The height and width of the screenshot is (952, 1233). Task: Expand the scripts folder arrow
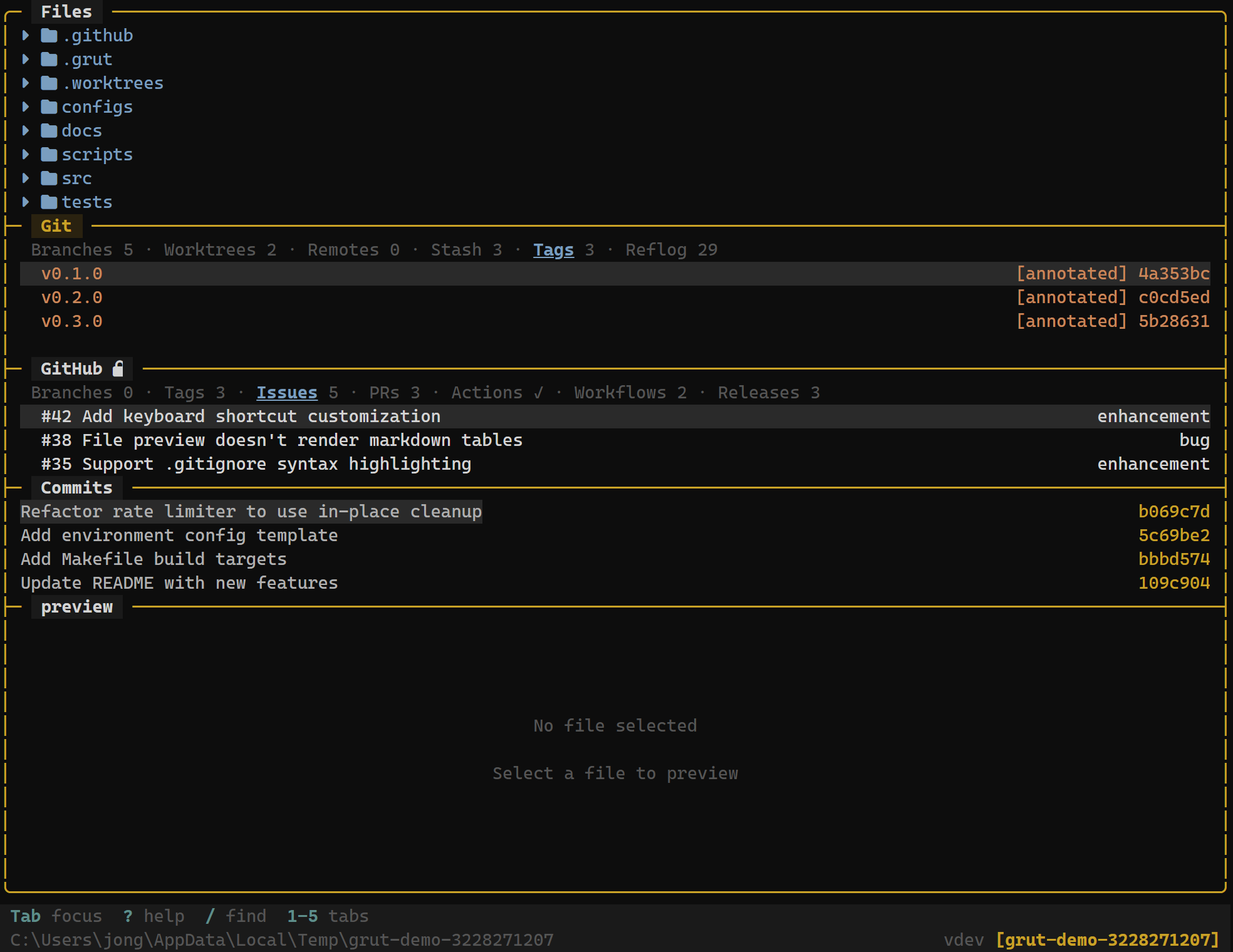point(26,155)
